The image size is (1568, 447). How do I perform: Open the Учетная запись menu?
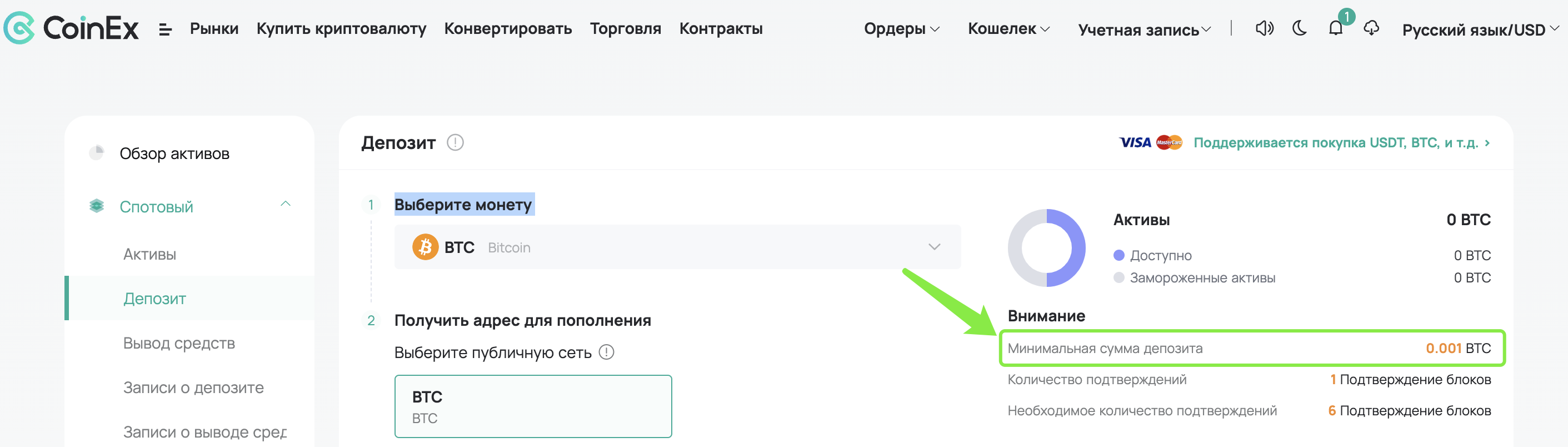(1145, 30)
